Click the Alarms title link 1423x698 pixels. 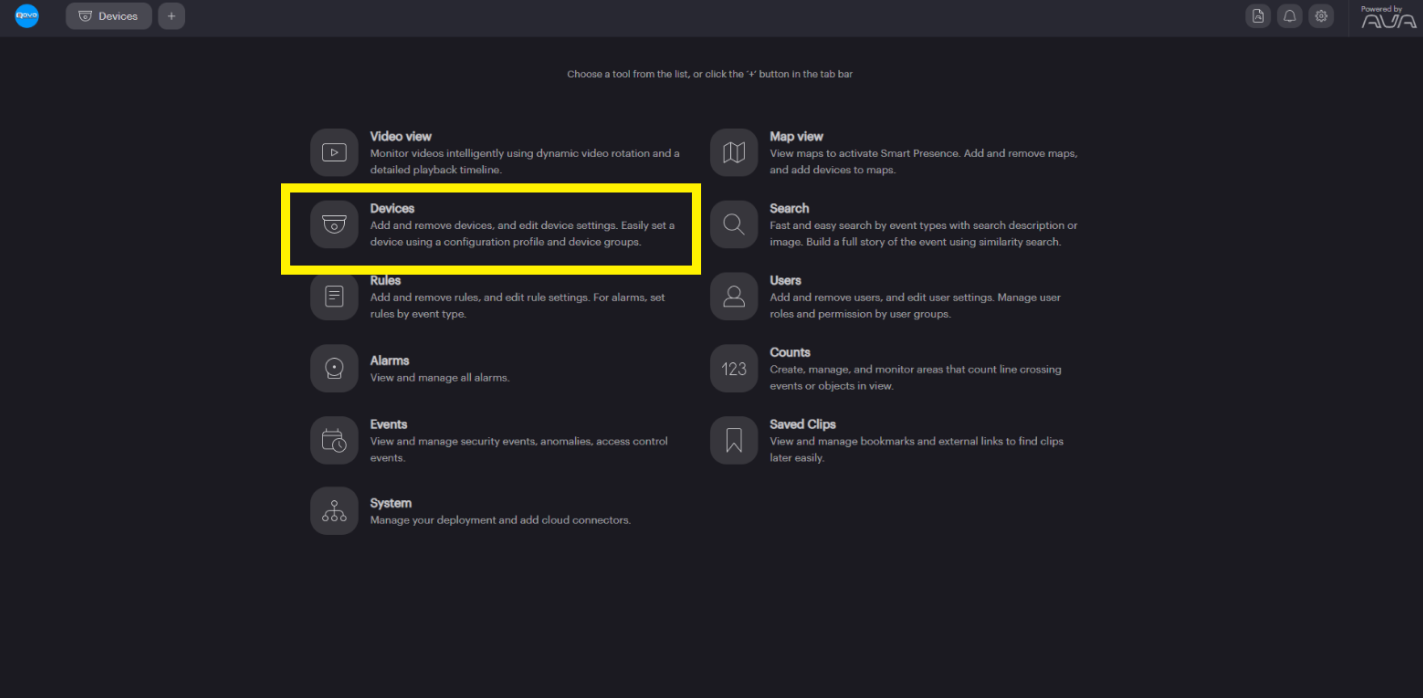coord(389,360)
